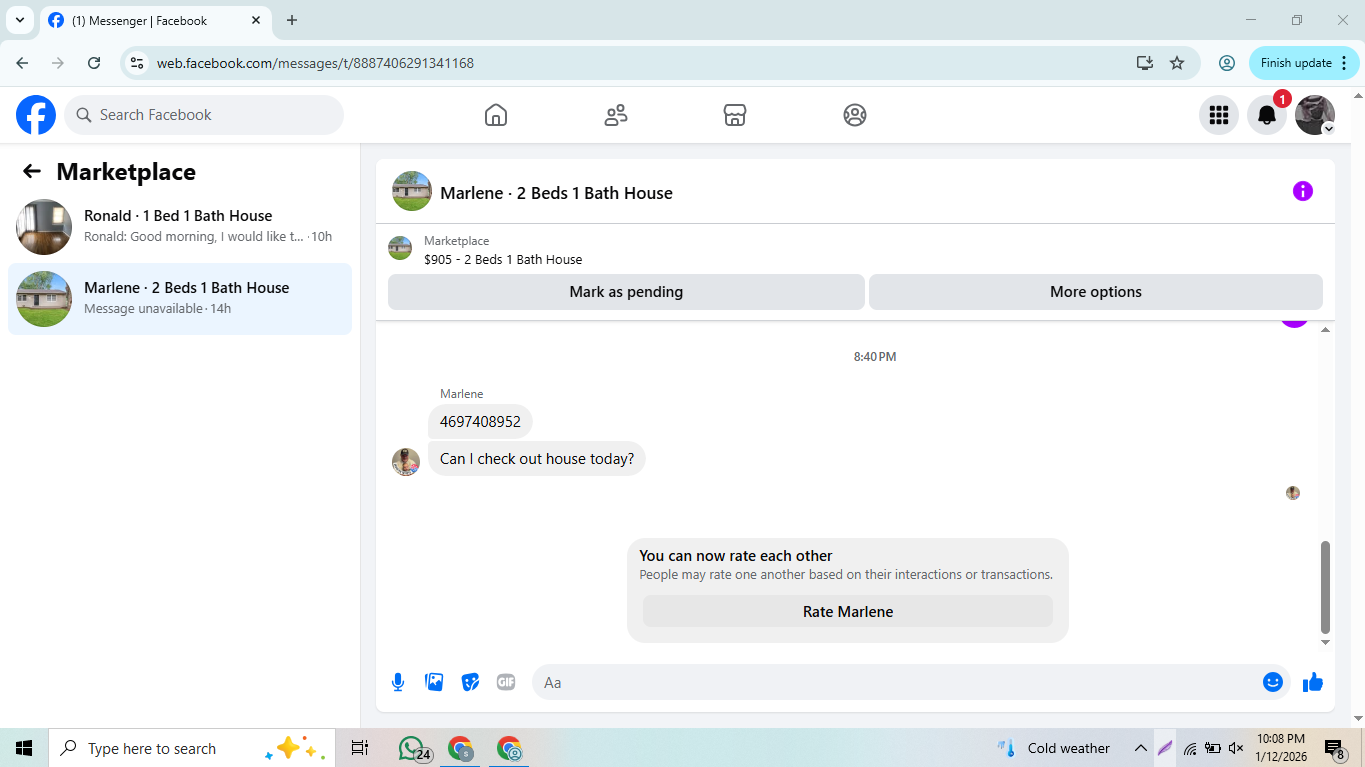The height and width of the screenshot is (767, 1365).
Task: Reload the page in Chrome
Action: [x=94, y=63]
